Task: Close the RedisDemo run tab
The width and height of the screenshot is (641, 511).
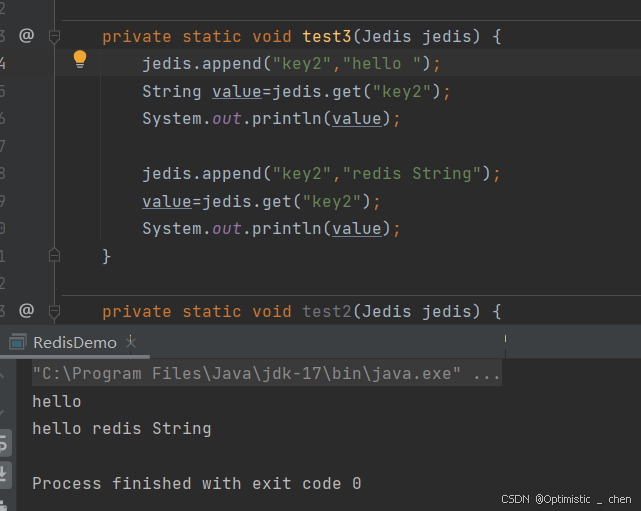Action: pos(131,342)
